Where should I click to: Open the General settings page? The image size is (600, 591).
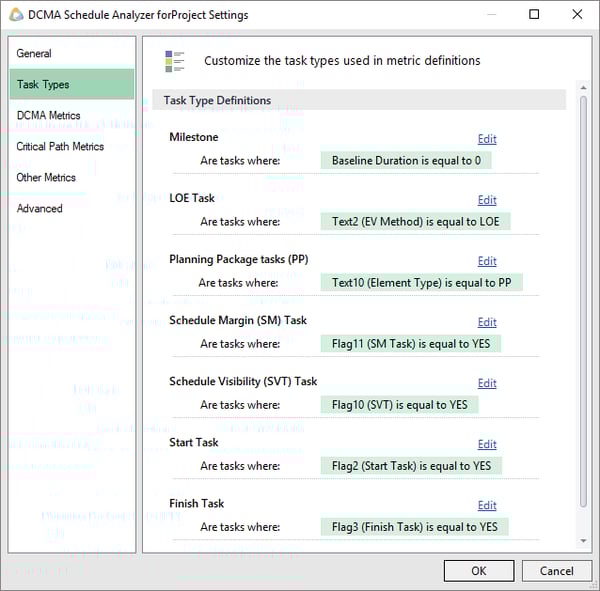(72, 53)
